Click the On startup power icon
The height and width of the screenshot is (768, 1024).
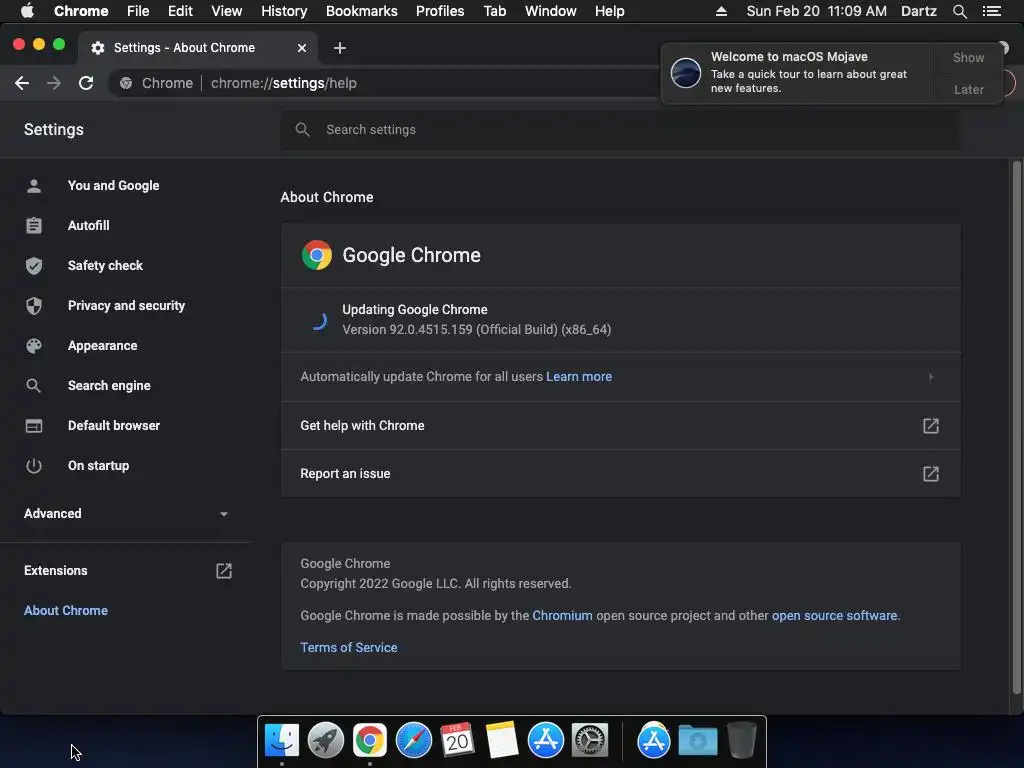coord(34,466)
